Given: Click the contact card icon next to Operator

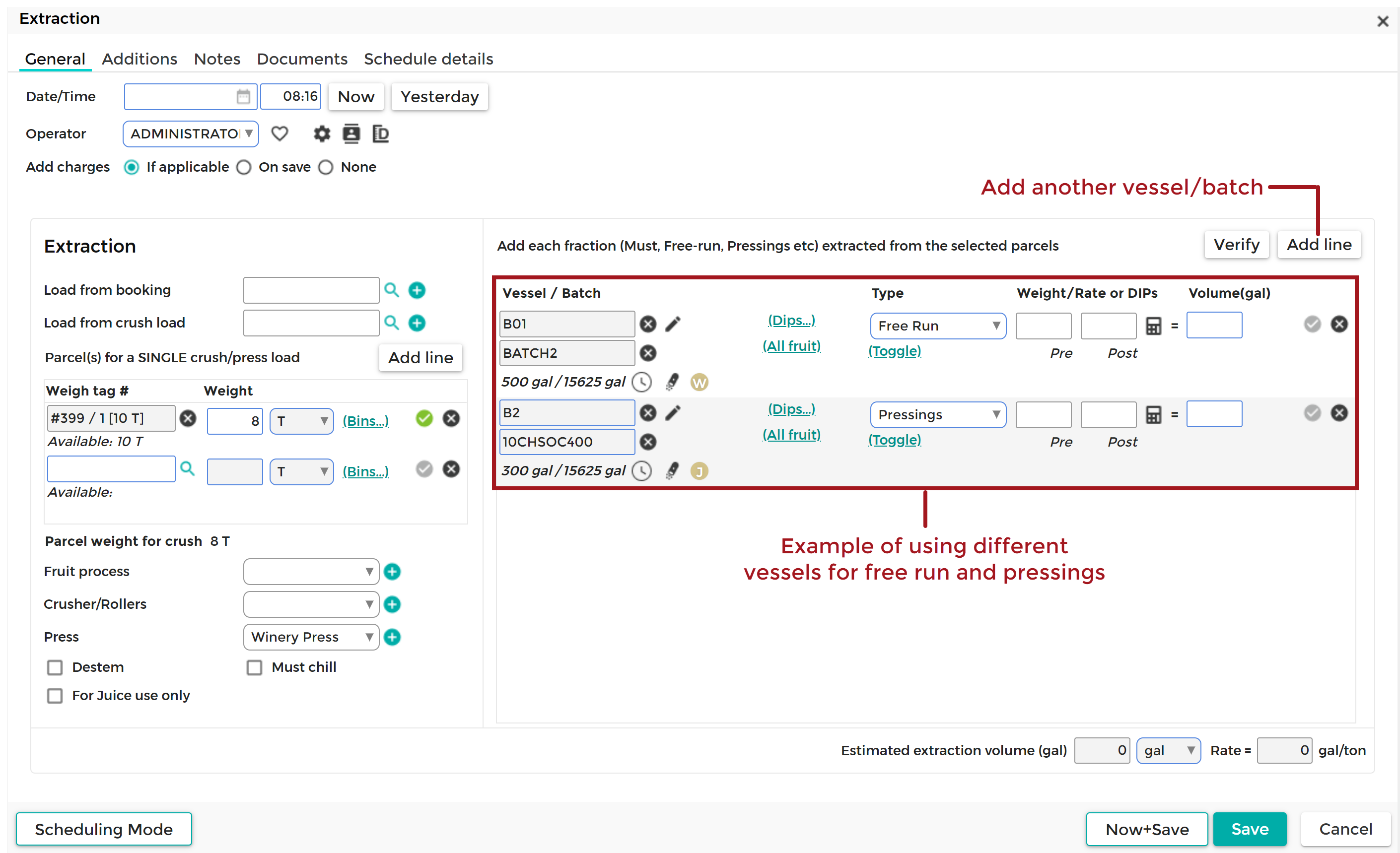Looking at the screenshot, I should [351, 133].
